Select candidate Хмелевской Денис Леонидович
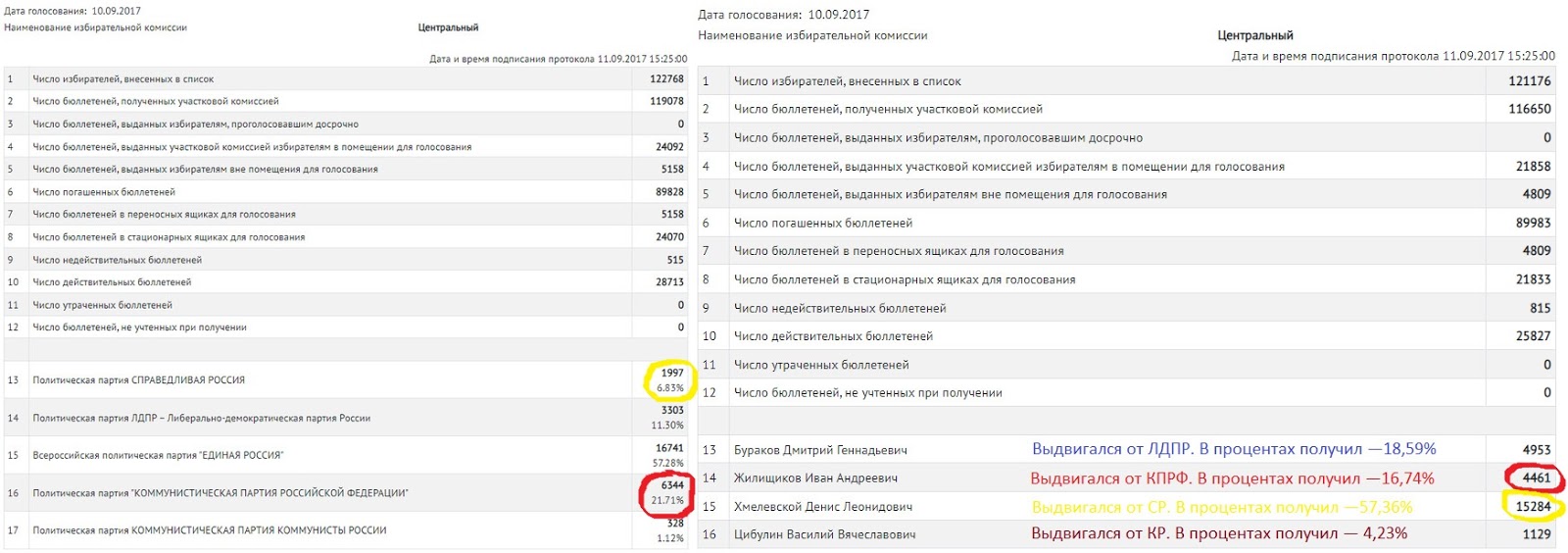1568x553 pixels. pos(822,507)
